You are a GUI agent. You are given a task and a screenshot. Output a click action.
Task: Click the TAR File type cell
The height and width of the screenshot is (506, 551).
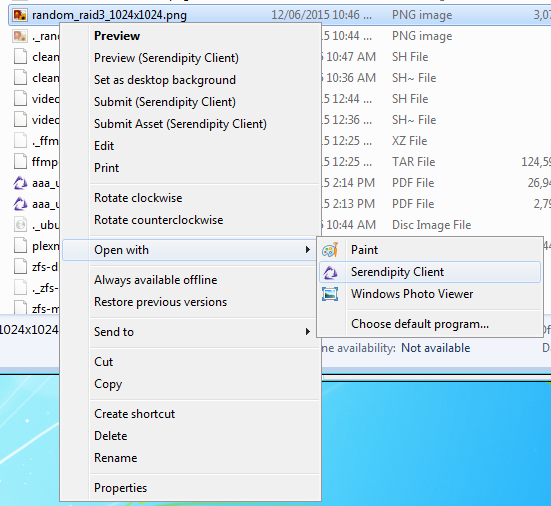[x=414, y=162]
